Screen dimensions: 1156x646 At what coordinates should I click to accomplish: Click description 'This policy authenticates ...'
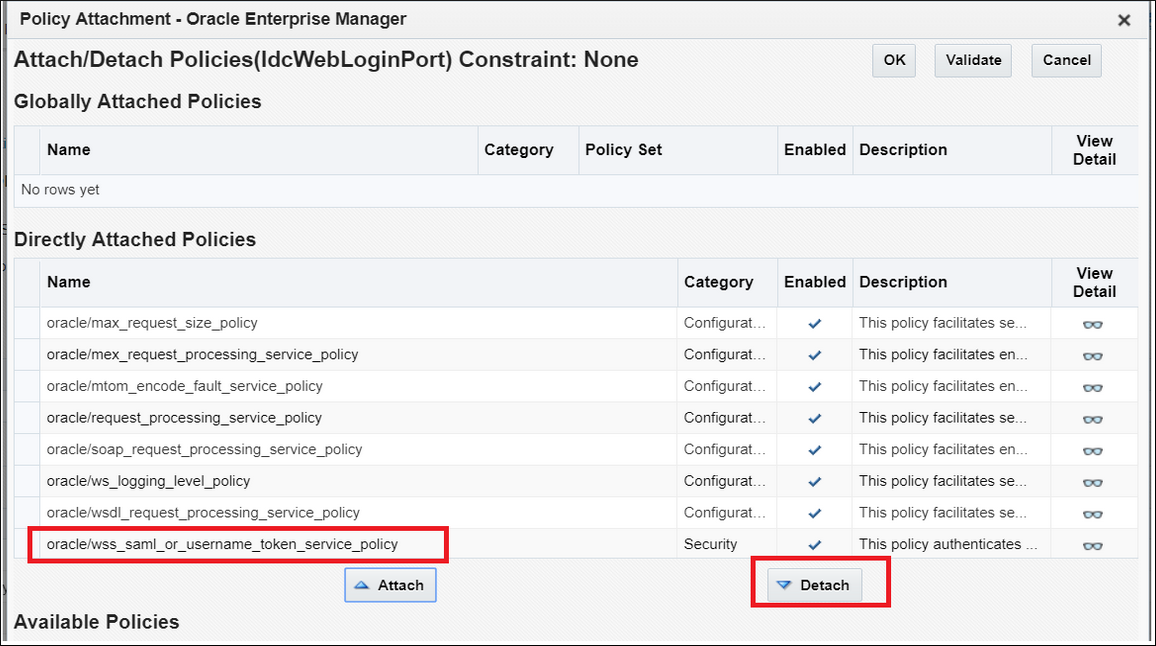tap(948, 544)
